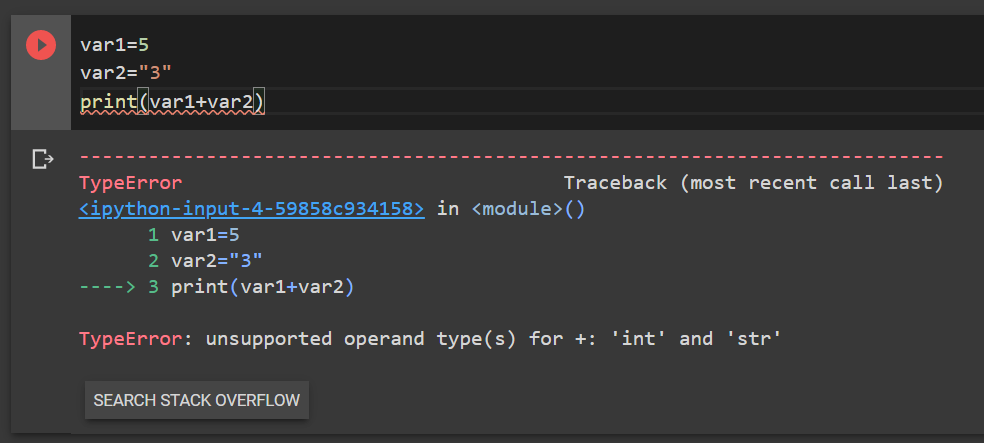Click the print(var1+var2) line in the editor
The image size is (984, 443).
(x=173, y=101)
